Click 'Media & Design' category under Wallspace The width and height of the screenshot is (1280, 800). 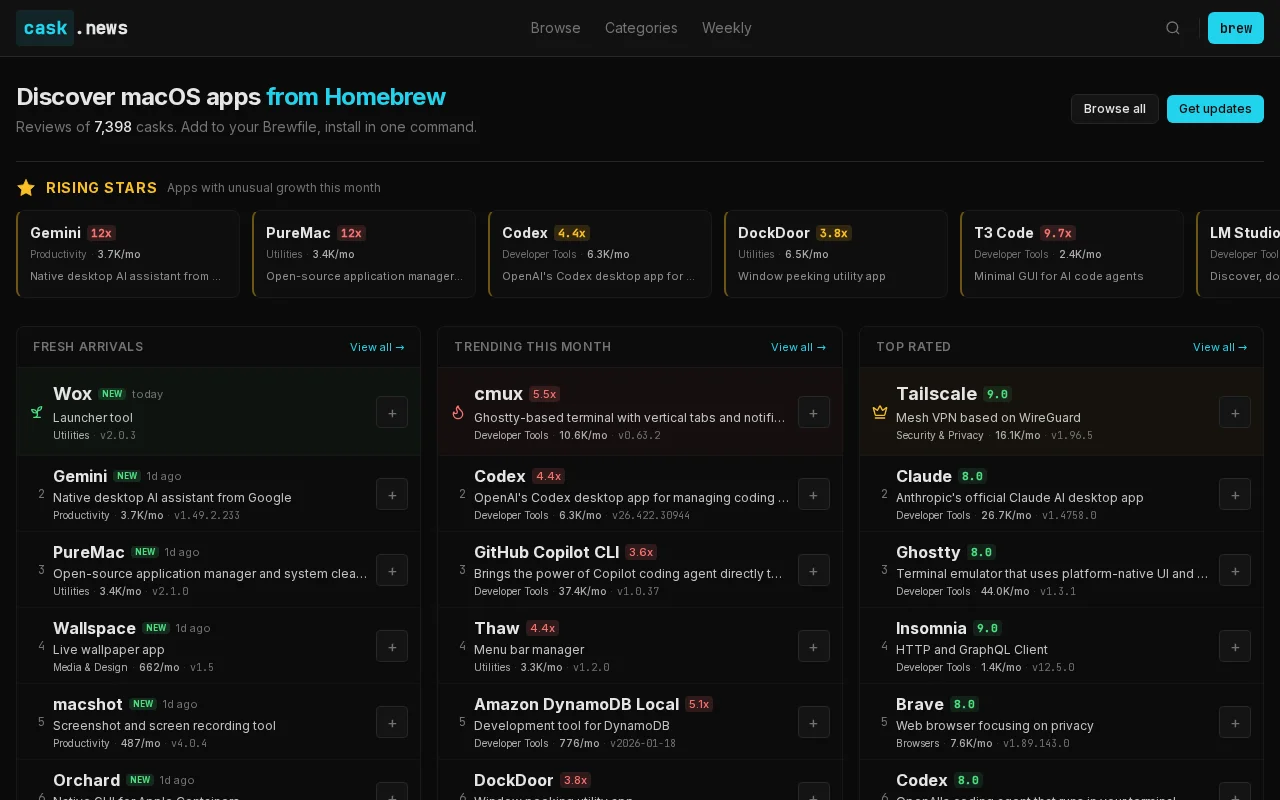[x=90, y=668]
